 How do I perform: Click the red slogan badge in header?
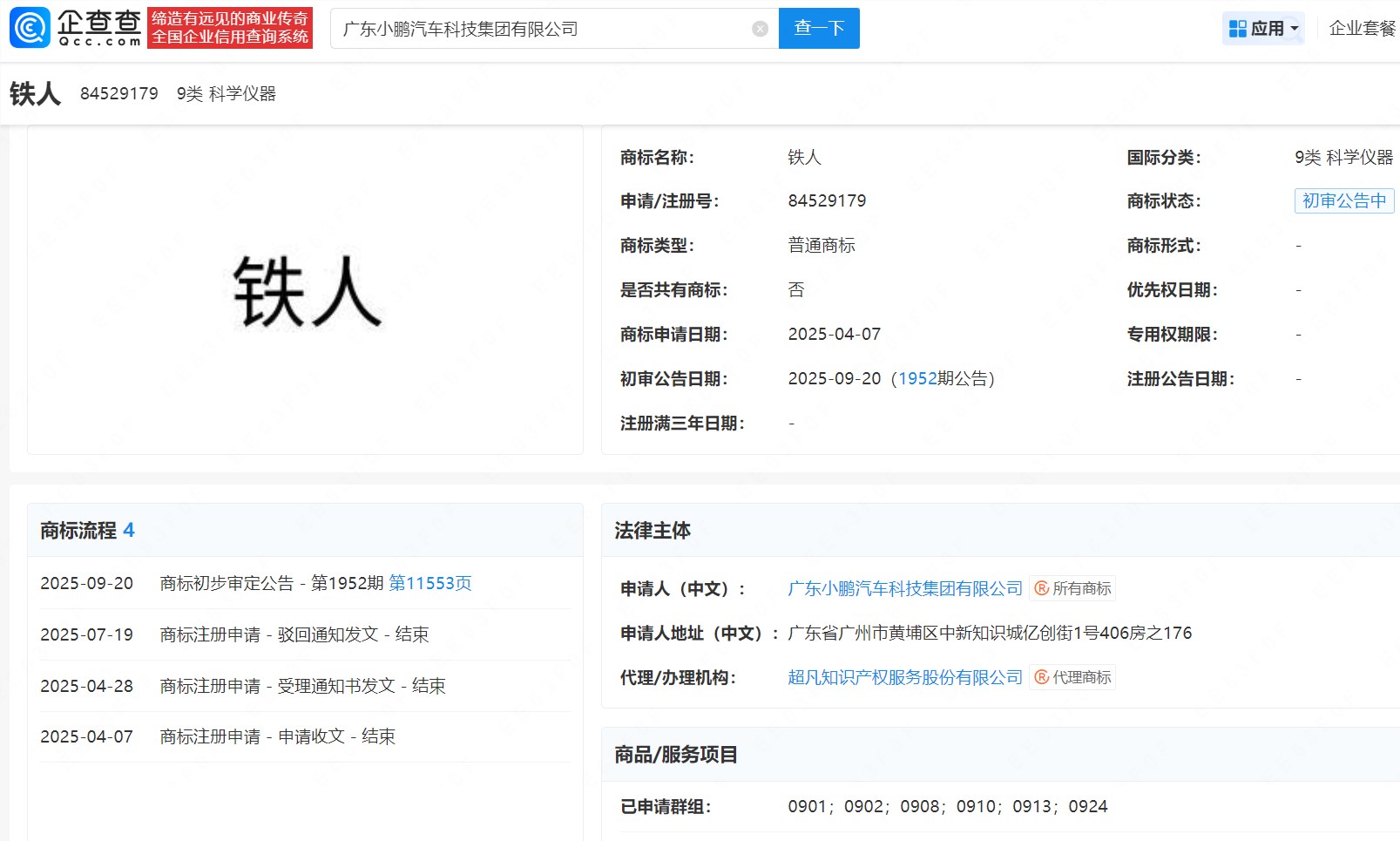(232, 26)
